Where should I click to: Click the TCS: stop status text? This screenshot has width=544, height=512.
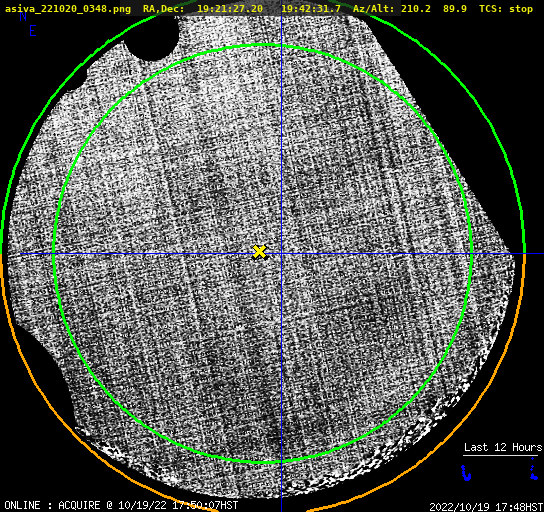point(505,9)
